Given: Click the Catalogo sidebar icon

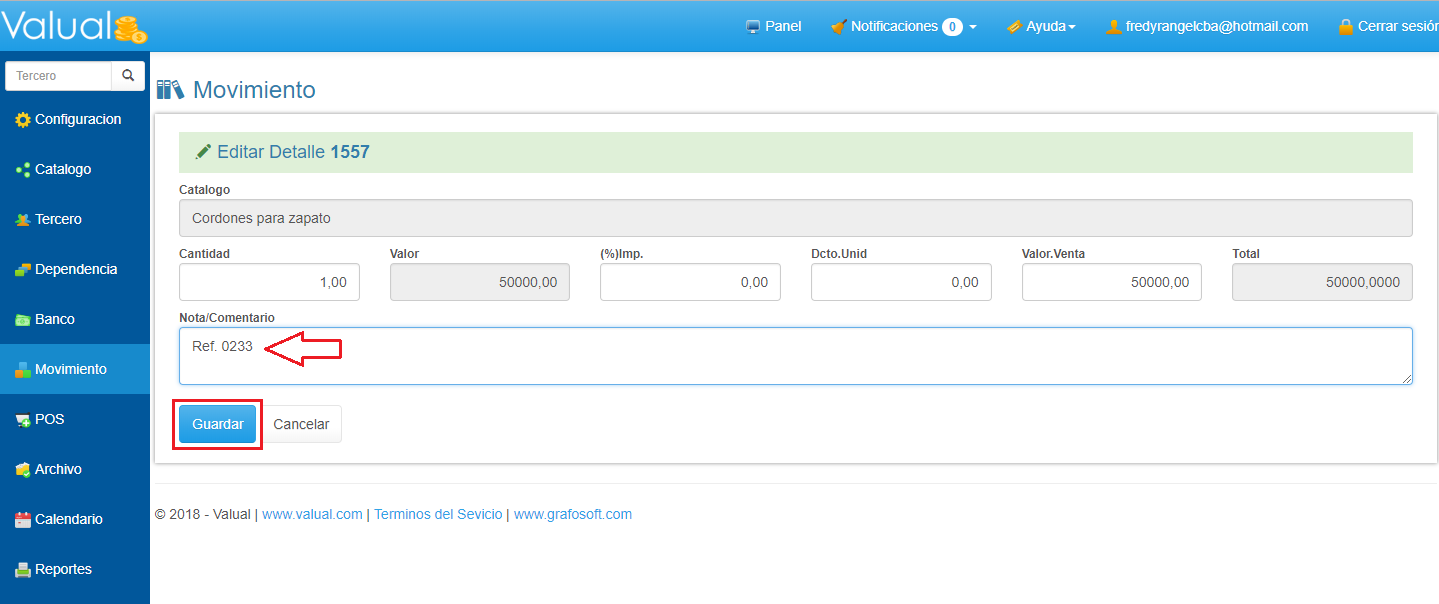Looking at the screenshot, I should pyautogui.click(x=23, y=170).
